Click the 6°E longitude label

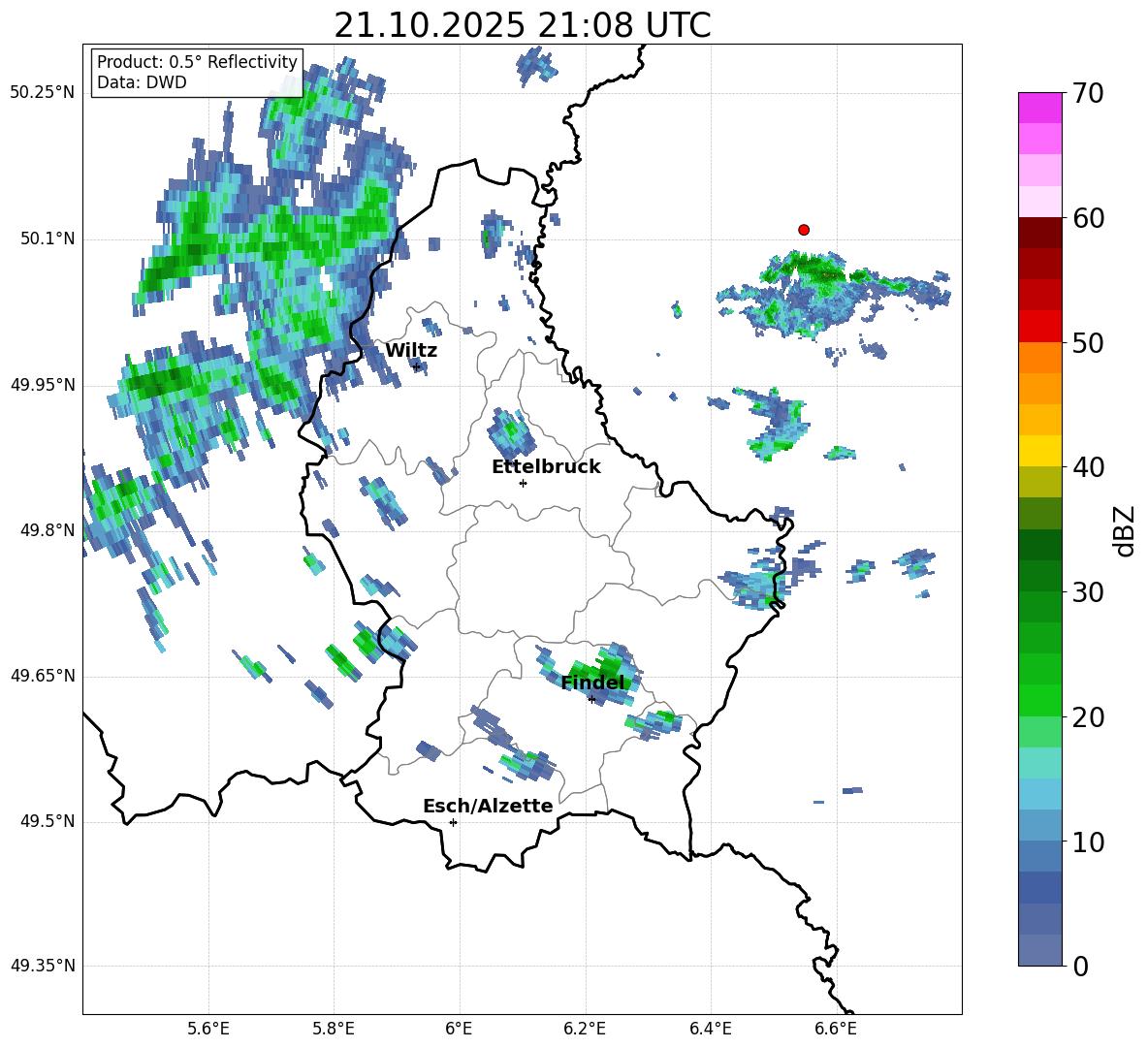pos(459,1029)
